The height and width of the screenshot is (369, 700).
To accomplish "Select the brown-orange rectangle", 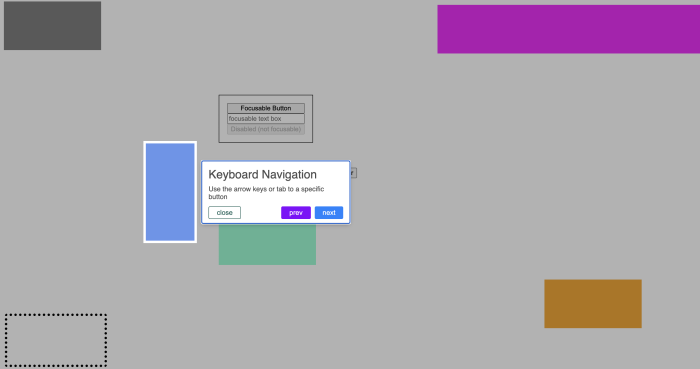I will pos(593,304).
